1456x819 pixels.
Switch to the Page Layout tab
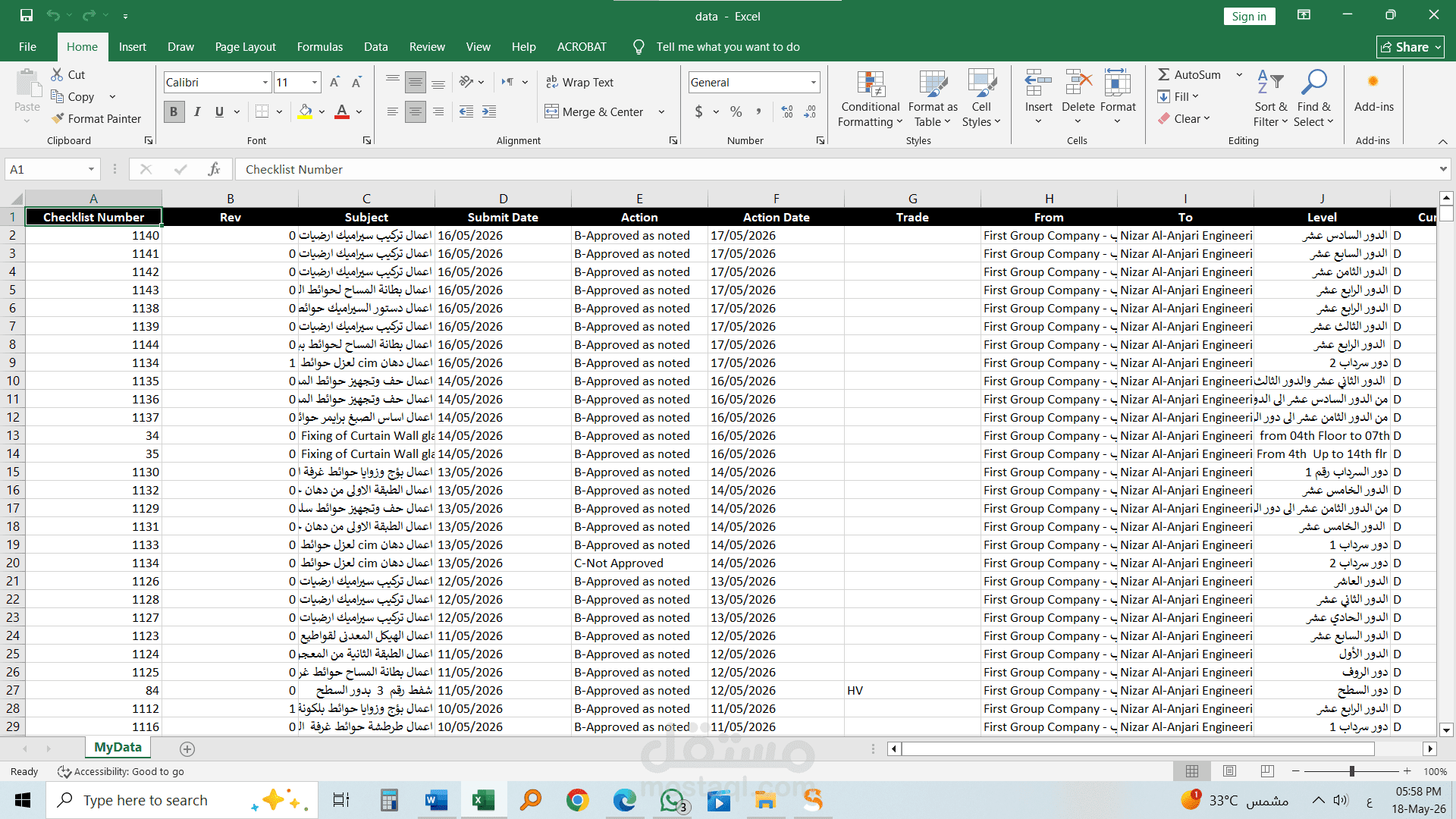coord(245,46)
